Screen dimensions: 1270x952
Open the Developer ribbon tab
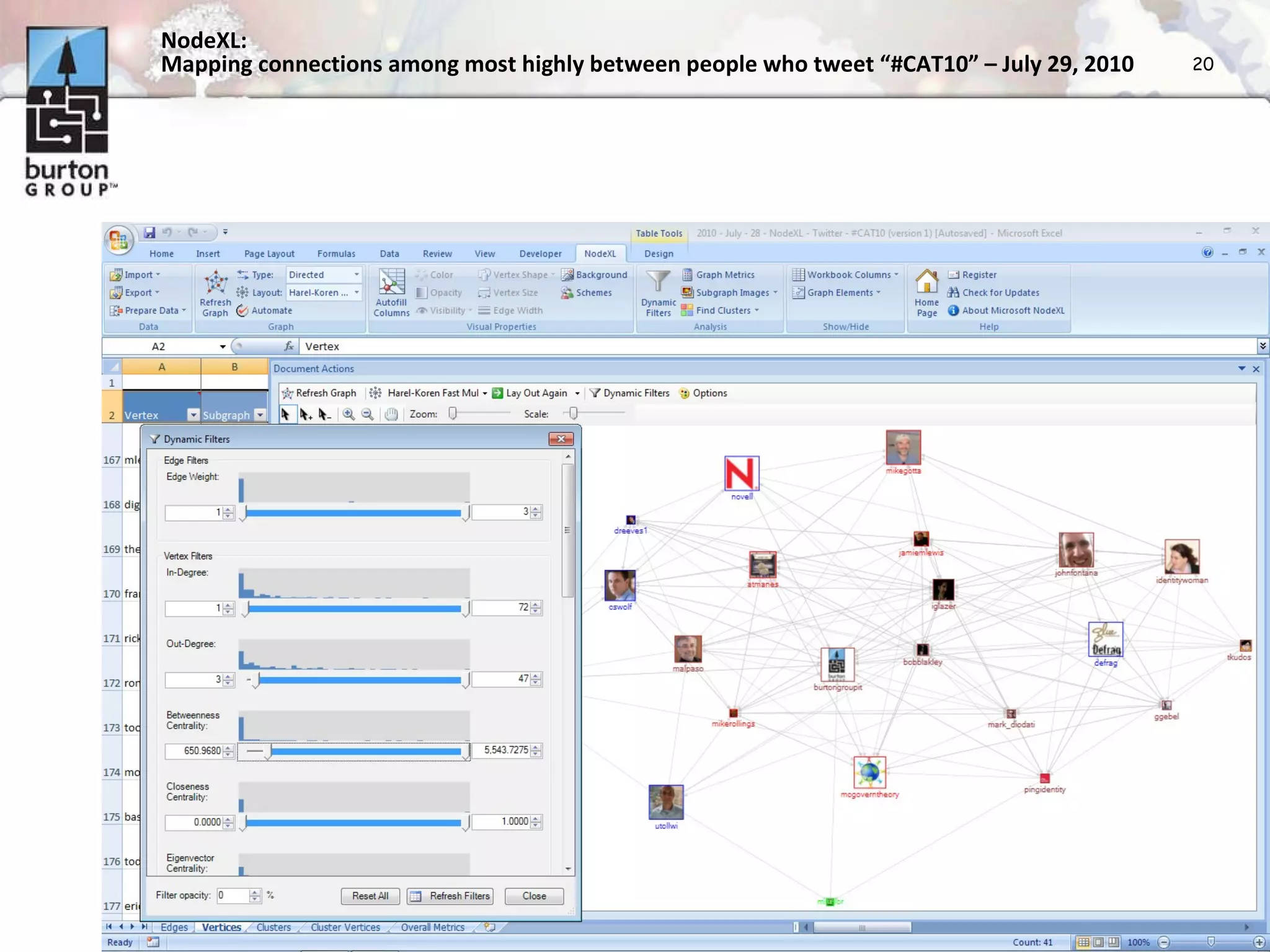coord(540,253)
